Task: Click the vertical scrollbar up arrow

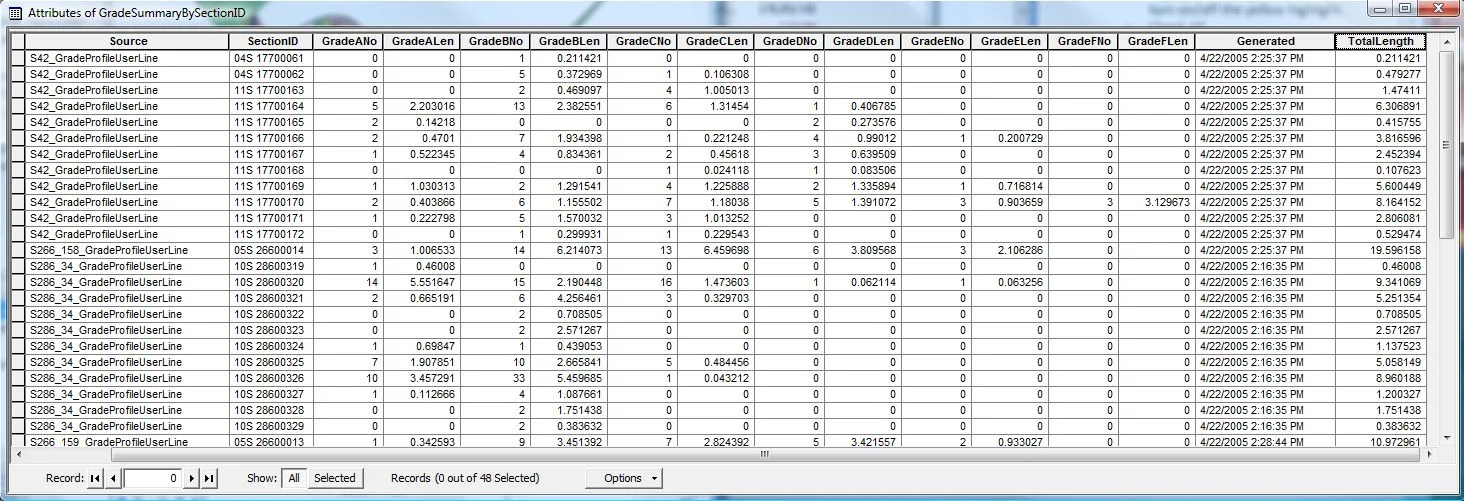Action: point(1446,40)
